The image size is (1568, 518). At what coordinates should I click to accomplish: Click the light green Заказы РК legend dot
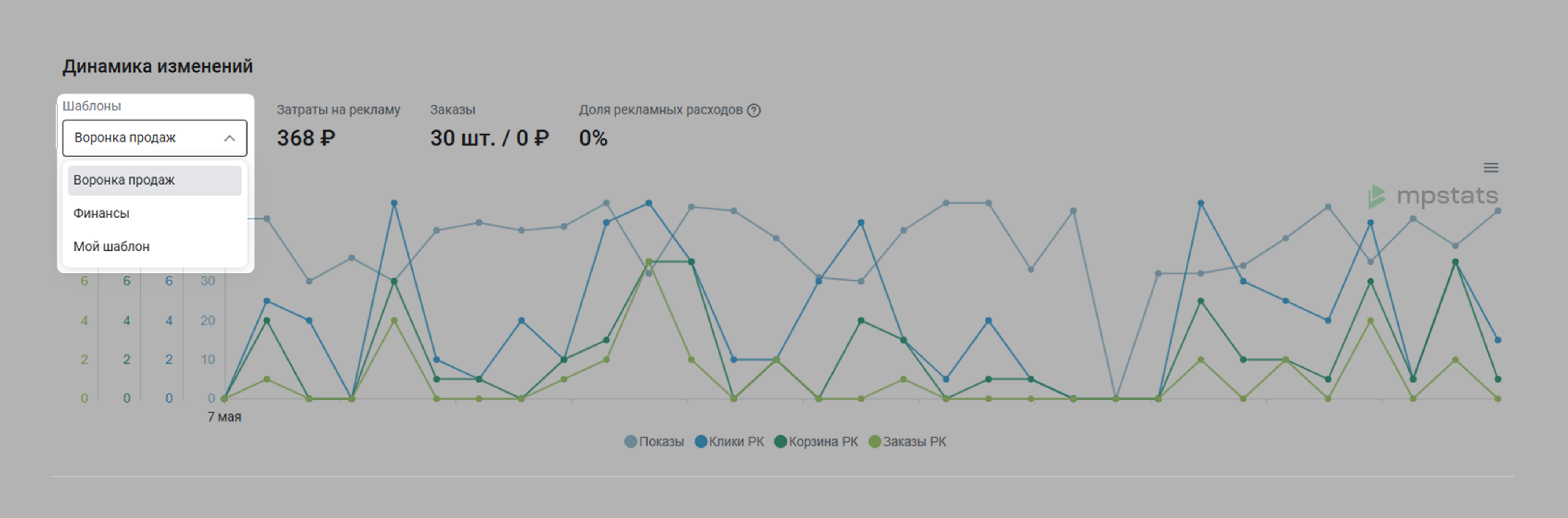pyautogui.click(x=875, y=442)
